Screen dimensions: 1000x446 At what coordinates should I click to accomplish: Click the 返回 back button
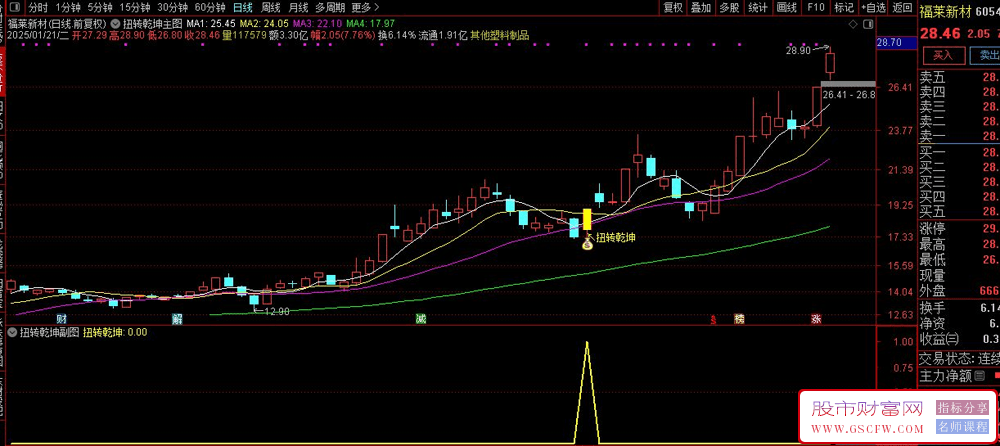point(902,8)
